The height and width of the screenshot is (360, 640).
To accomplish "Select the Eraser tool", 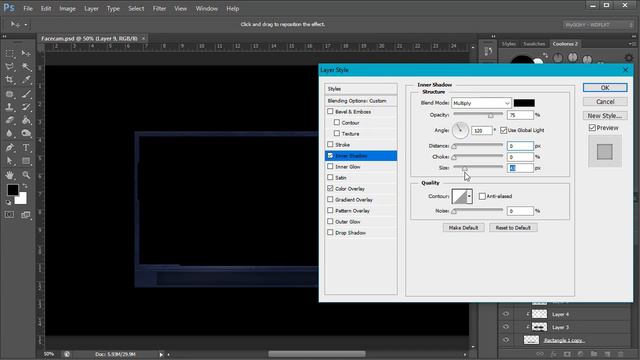I will point(10,120).
